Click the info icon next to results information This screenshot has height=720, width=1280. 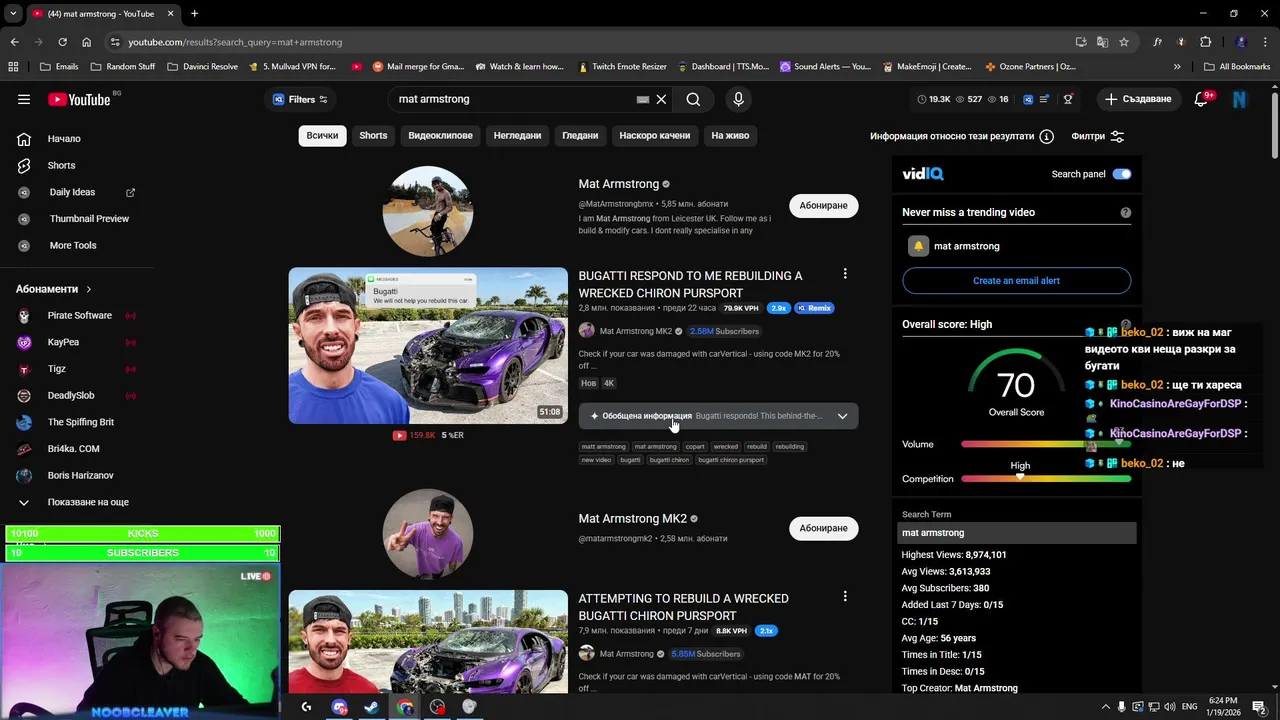[1046, 136]
